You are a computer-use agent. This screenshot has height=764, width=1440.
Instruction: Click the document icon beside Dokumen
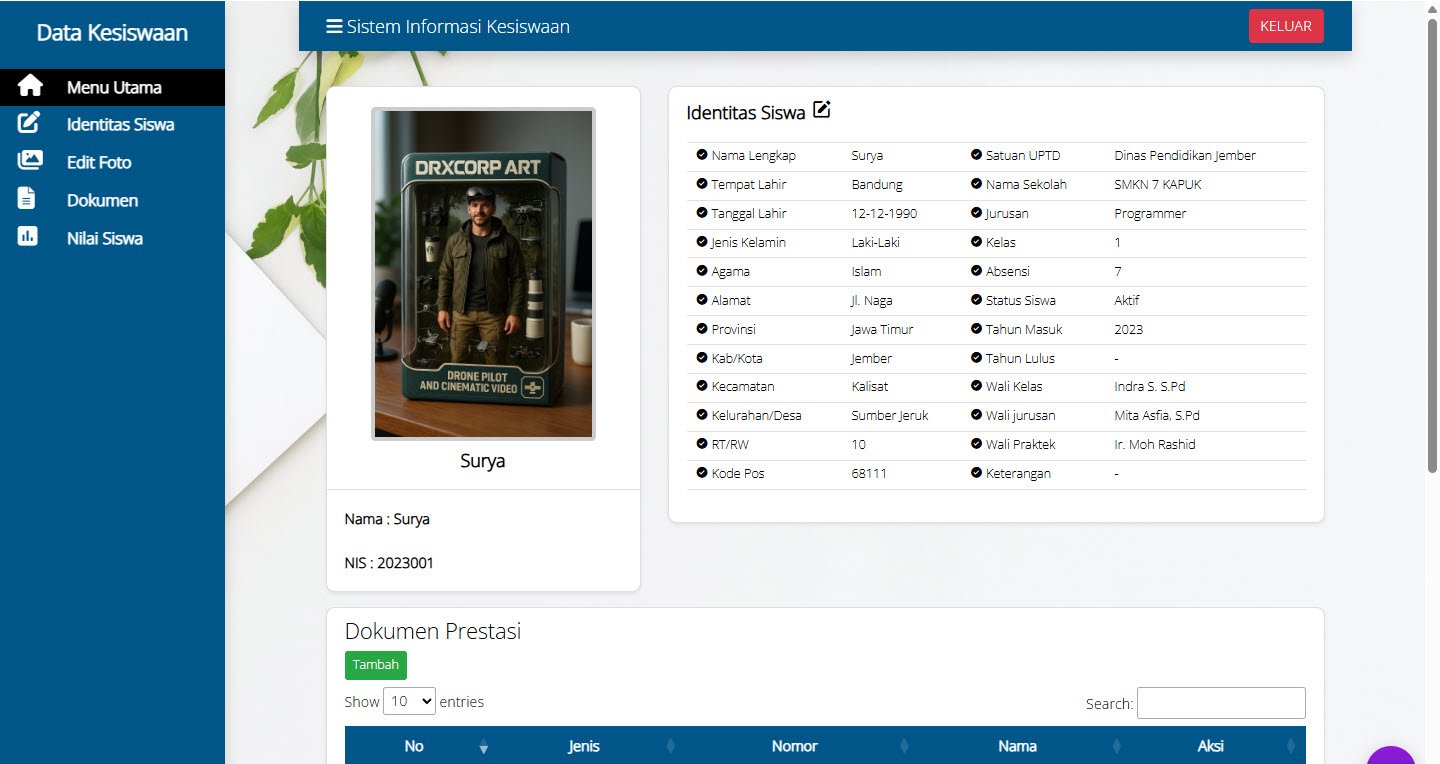(27, 198)
